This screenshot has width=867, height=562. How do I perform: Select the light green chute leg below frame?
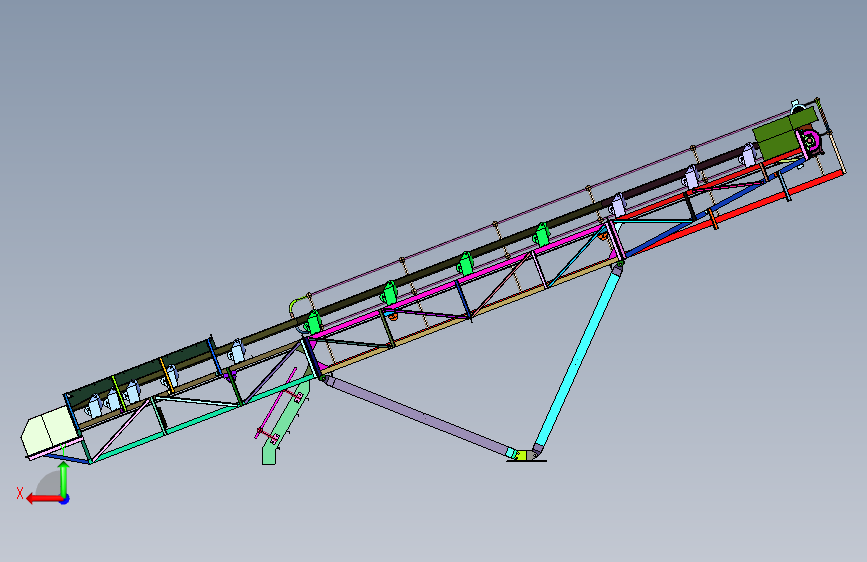coord(284,426)
